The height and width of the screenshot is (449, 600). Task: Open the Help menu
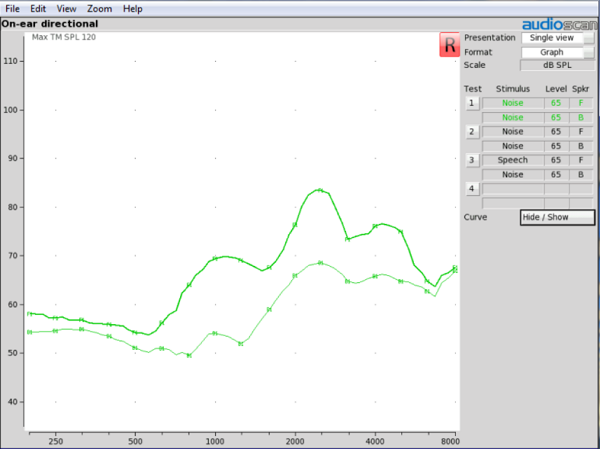[x=132, y=8]
